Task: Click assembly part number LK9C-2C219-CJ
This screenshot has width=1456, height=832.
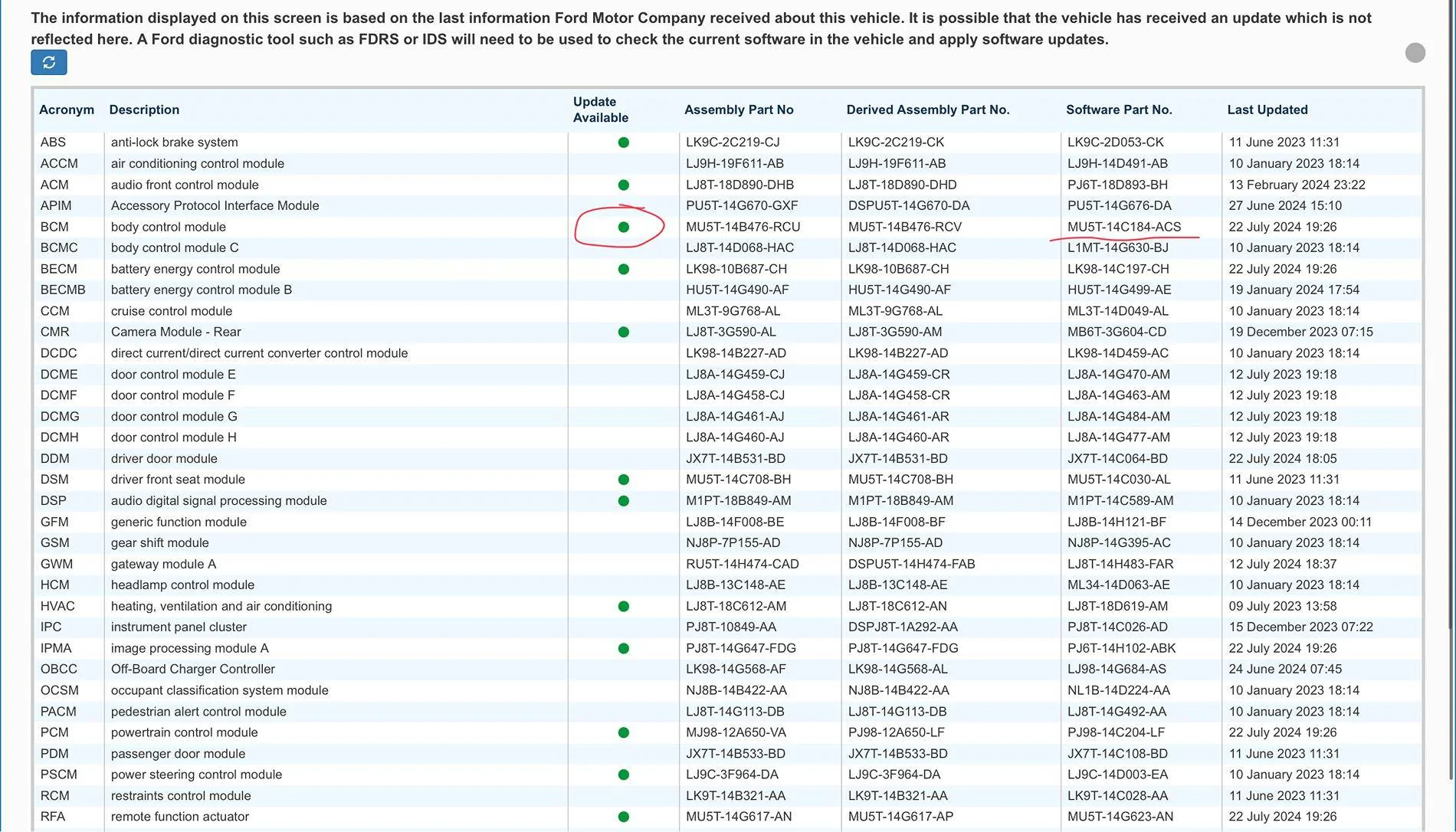Action: (733, 142)
